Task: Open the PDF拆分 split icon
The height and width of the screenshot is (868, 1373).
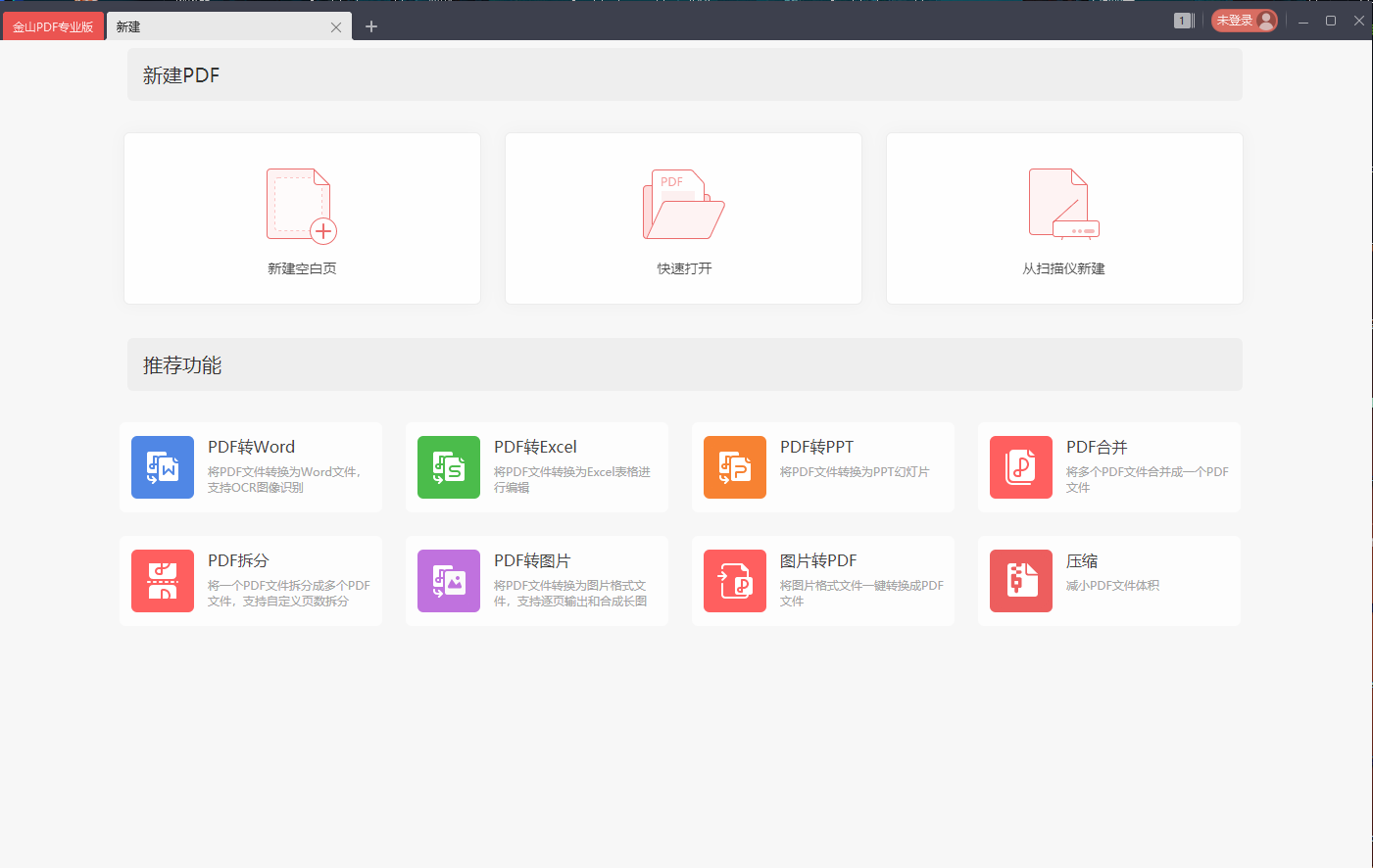Action: tap(163, 581)
